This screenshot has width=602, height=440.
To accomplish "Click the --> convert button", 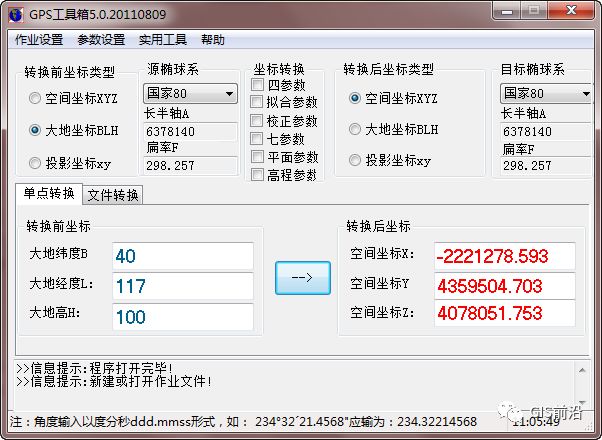I will click(303, 278).
